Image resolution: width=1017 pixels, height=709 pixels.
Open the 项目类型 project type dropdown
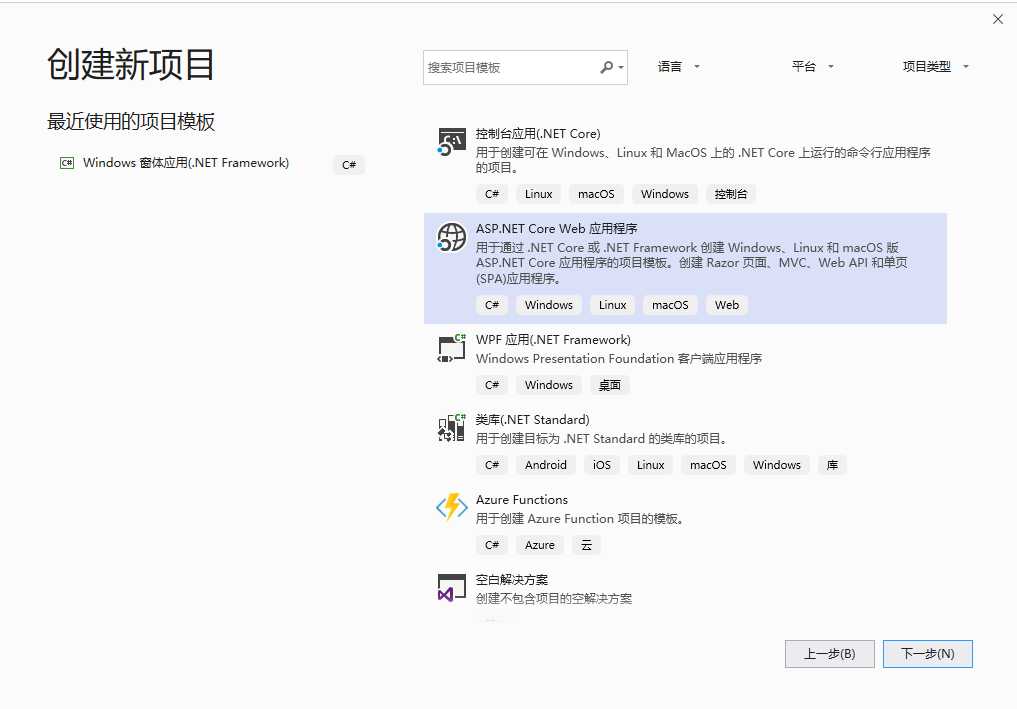coord(935,66)
